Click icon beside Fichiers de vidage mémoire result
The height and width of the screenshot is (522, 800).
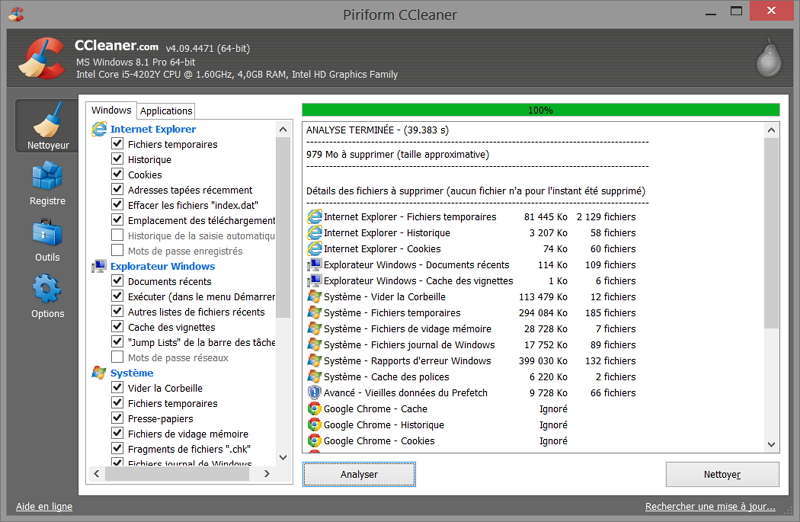click(x=314, y=329)
